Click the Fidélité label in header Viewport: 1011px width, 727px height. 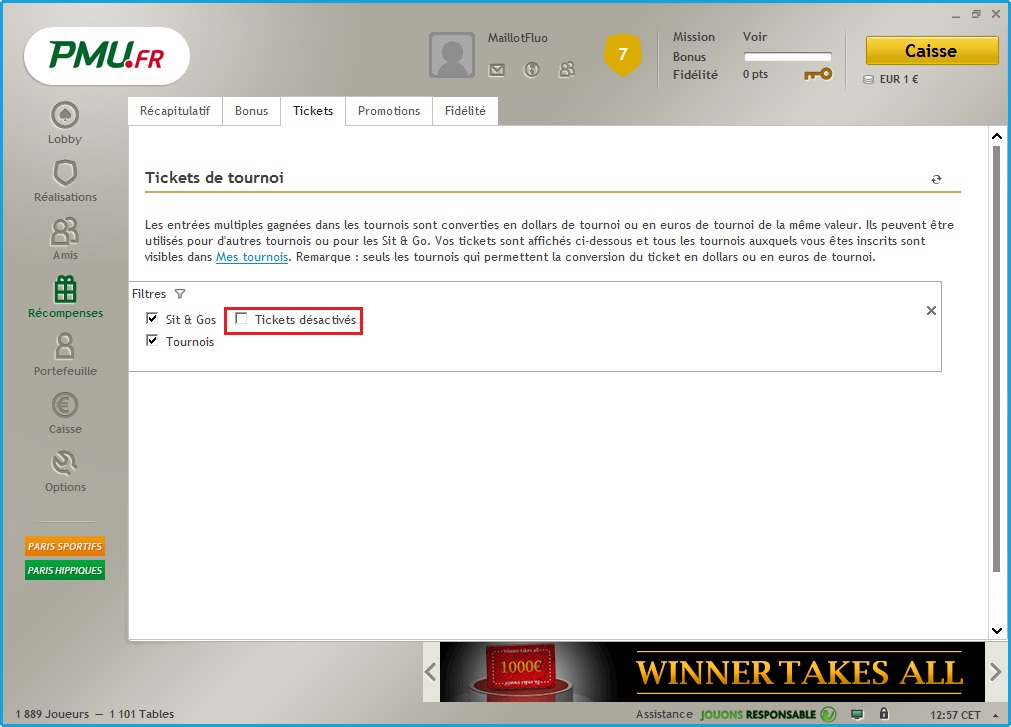click(x=695, y=75)
